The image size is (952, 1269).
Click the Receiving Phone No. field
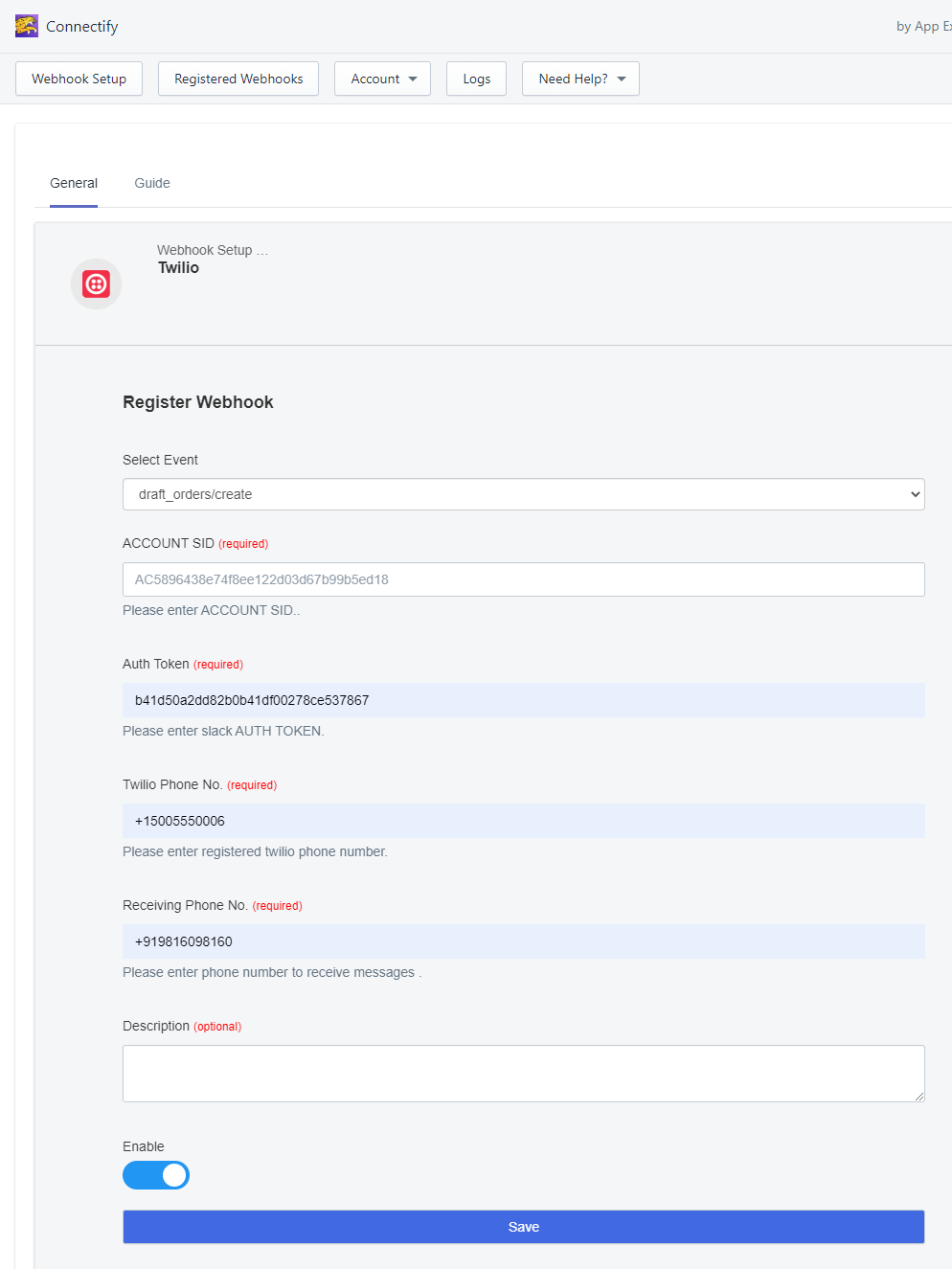coord(524,941)
